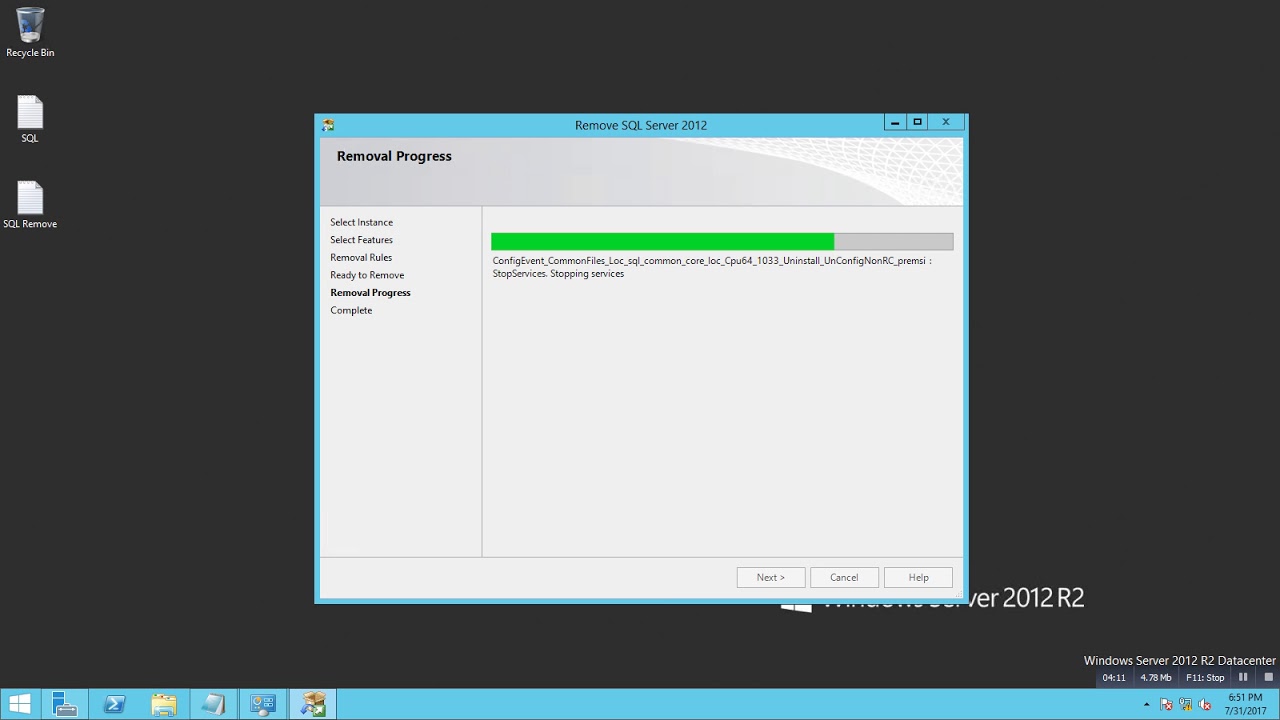Screen dimensions: 1280x720
Task: Click the 'StopServices. Stopping services' status text
Action: [558, 274]
